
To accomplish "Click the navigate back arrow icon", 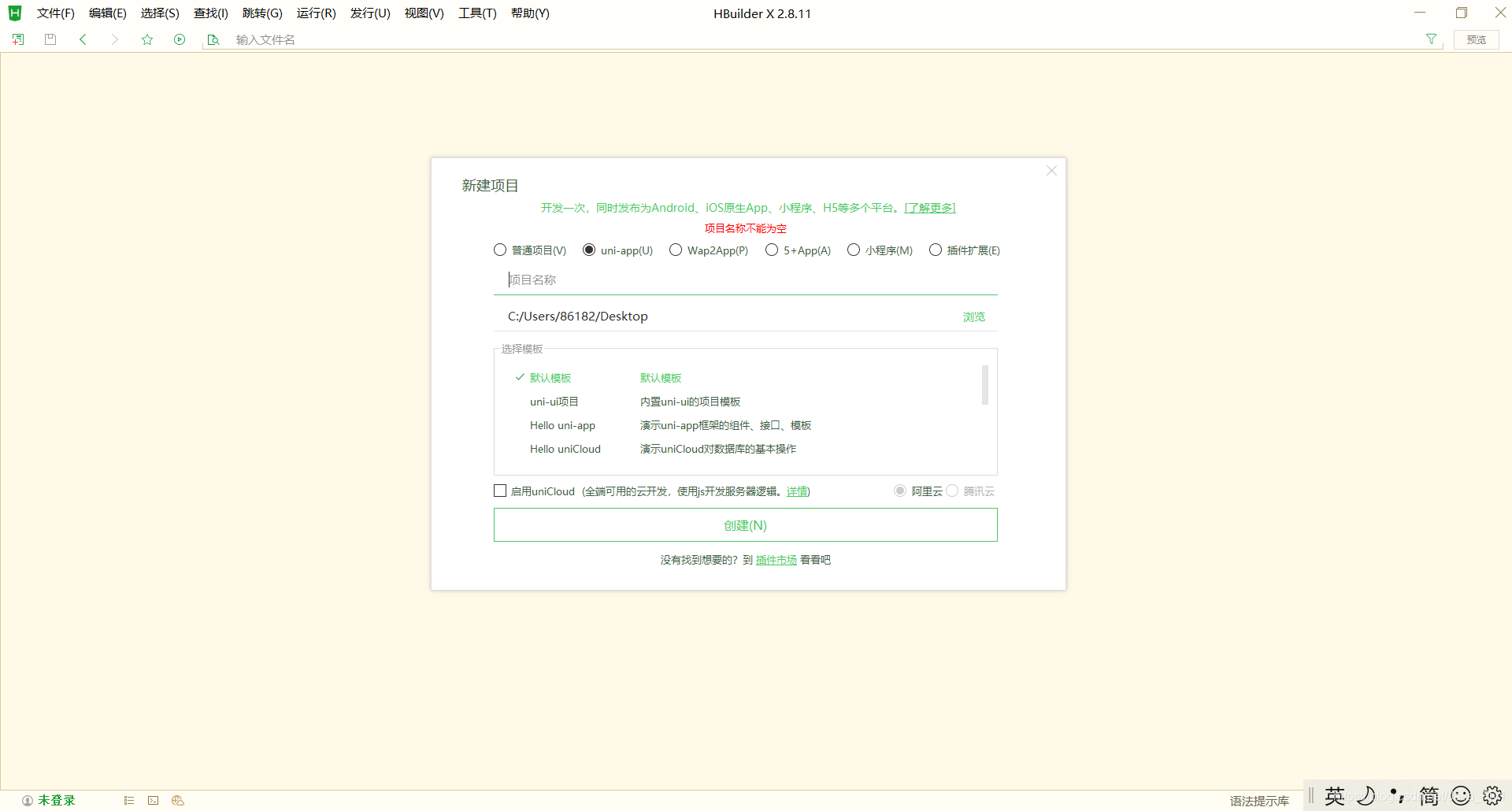I will [83, 39].
